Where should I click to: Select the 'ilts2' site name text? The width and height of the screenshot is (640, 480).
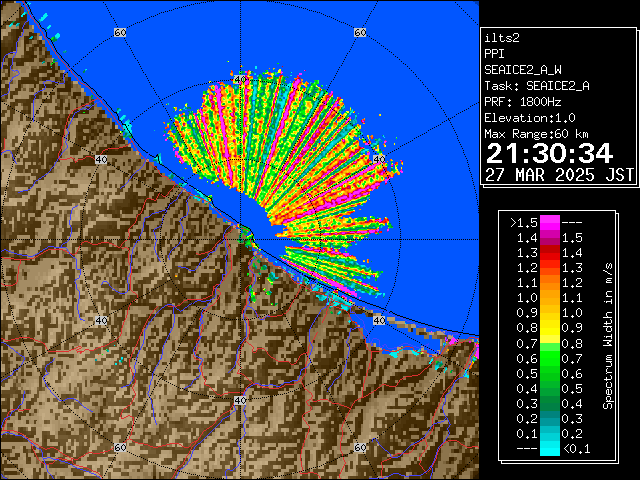click(x=502, y=38)
